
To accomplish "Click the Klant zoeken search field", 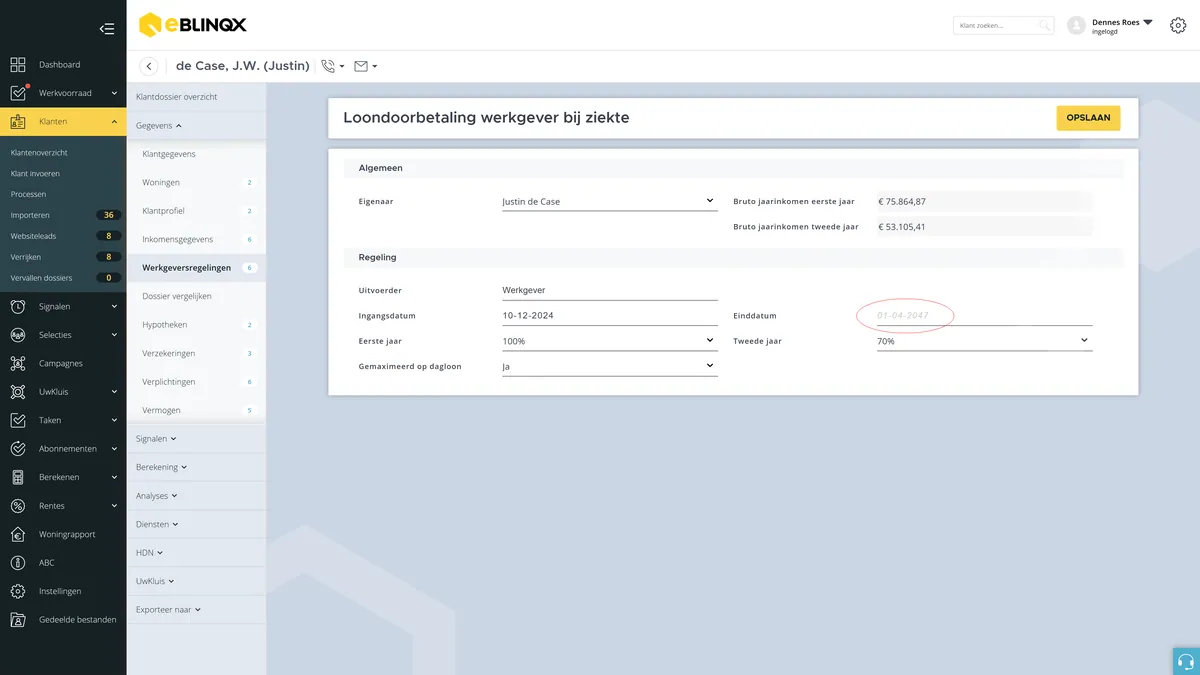I will (1003, 26).
